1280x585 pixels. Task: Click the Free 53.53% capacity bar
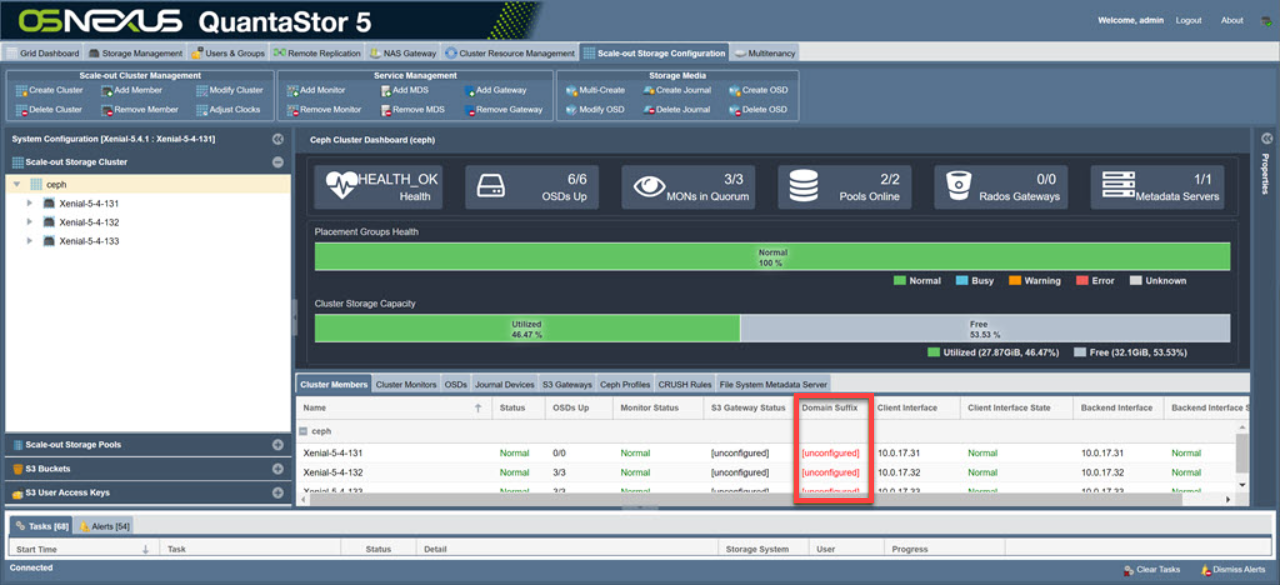click(x=985, y=329)
